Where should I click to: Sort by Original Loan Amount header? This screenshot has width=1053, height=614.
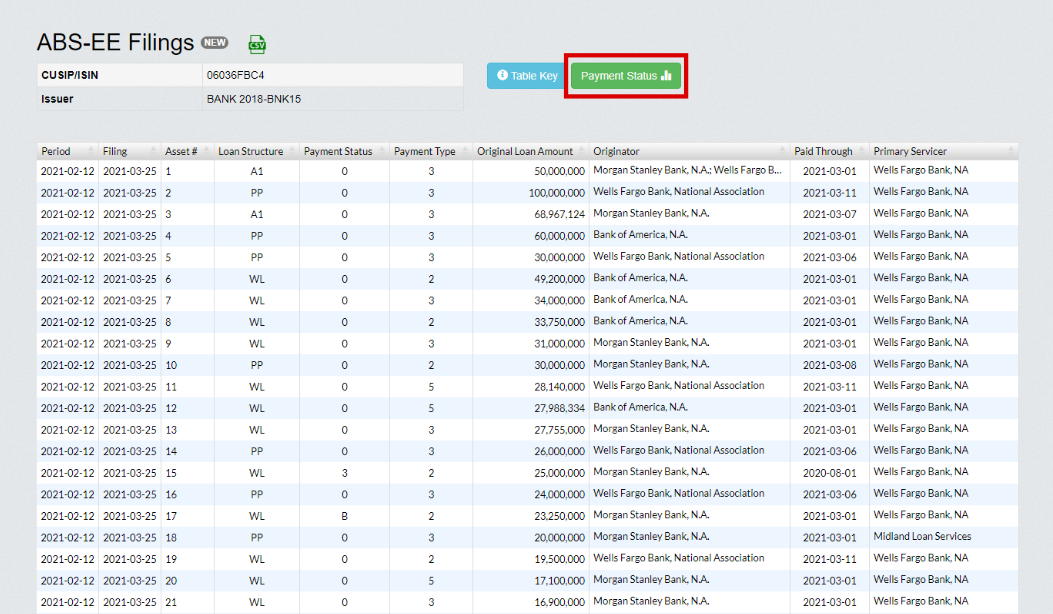coord(525,151)
